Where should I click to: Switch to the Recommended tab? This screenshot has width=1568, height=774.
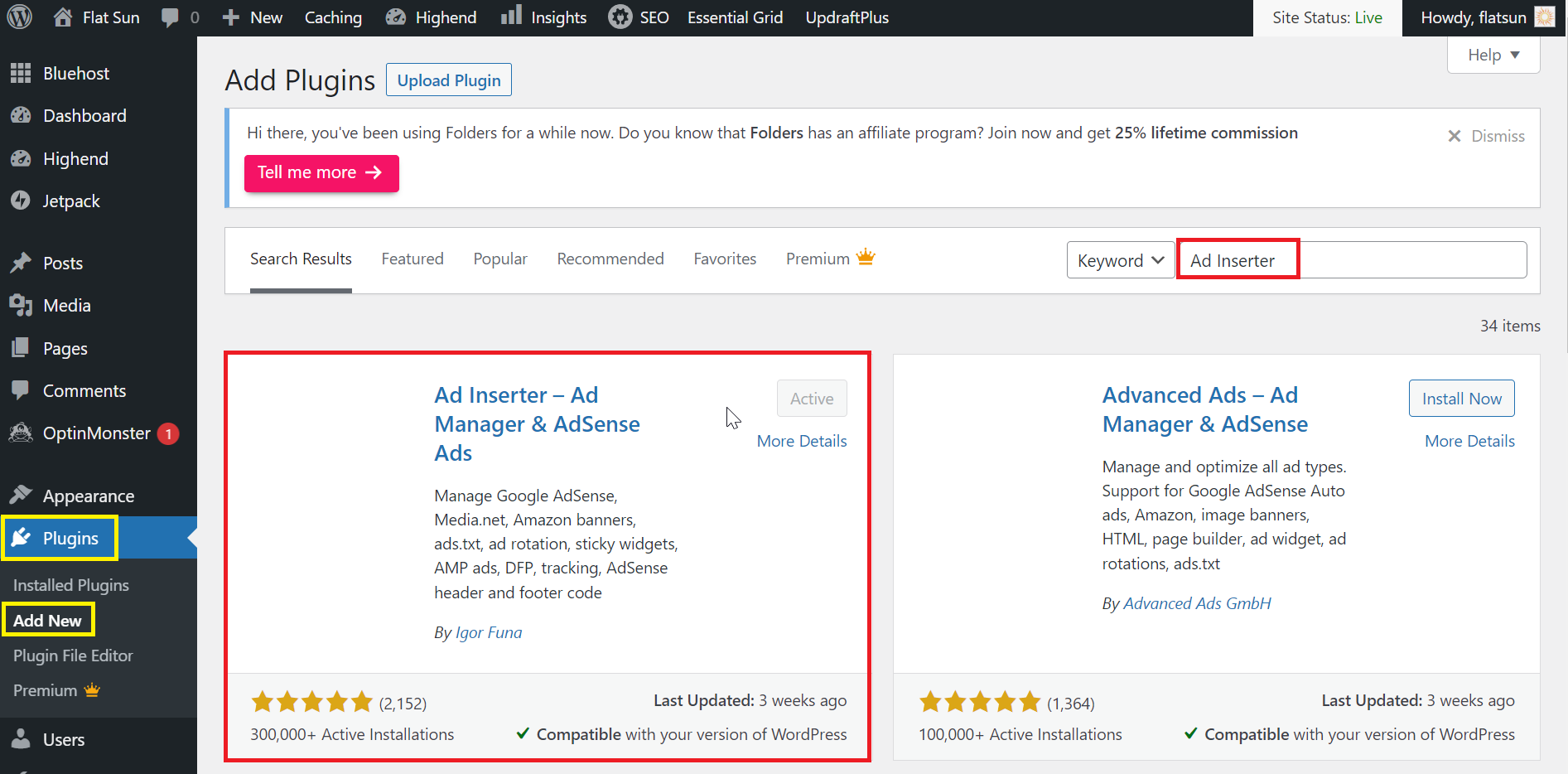610,259
